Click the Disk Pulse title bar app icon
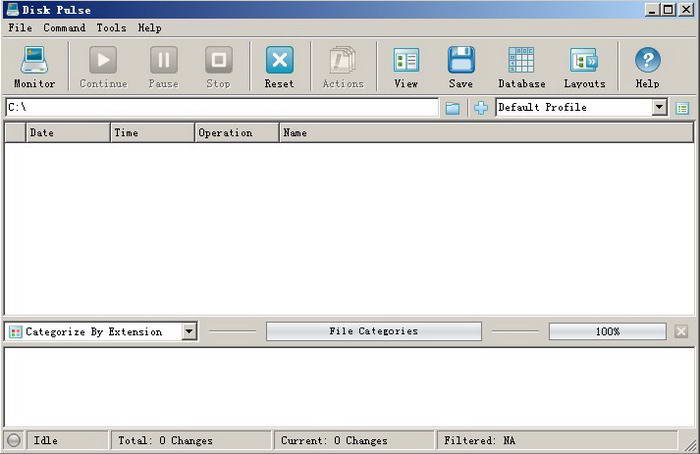This screenshot has width=700, height=454. [x=12, y=9]
